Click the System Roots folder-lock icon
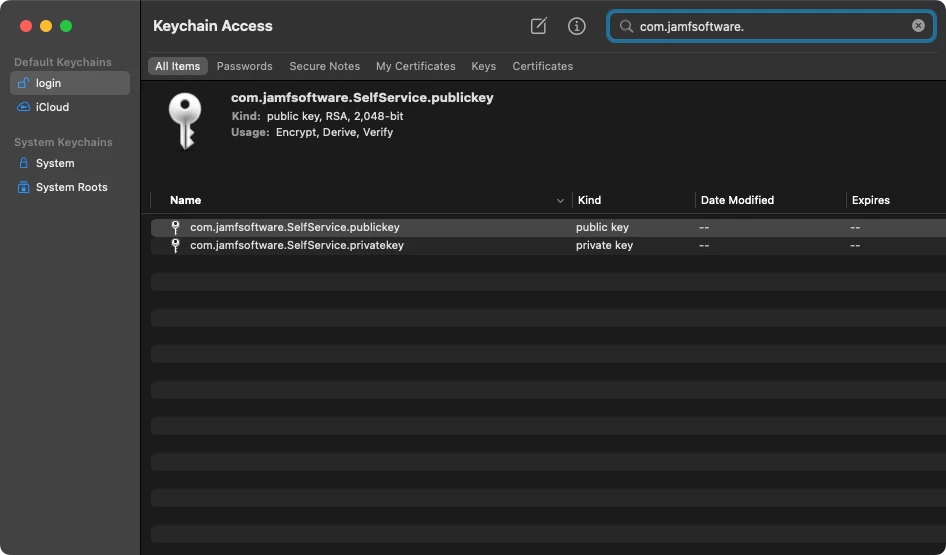The image size is (946, 555). pos(23,187)
